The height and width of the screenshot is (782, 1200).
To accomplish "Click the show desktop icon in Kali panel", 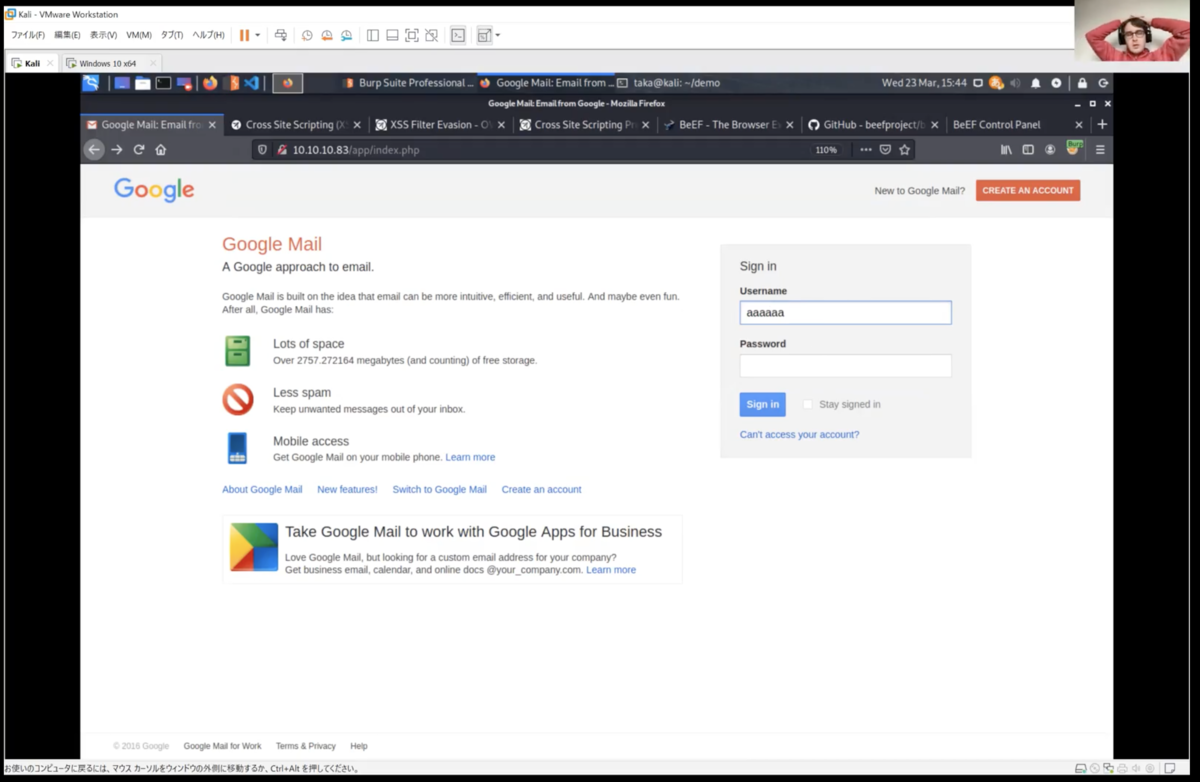I will [122, 83].
